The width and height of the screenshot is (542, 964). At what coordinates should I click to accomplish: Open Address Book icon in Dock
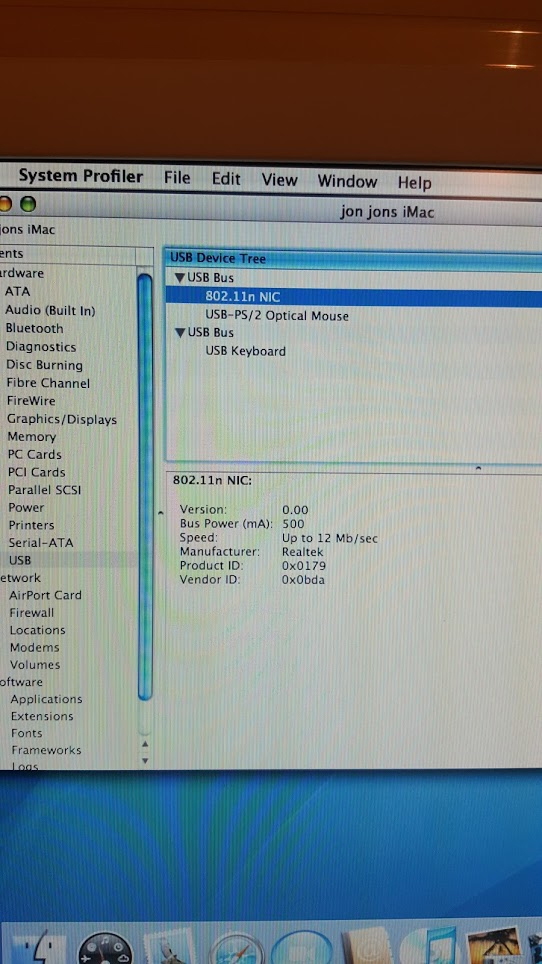367,947
